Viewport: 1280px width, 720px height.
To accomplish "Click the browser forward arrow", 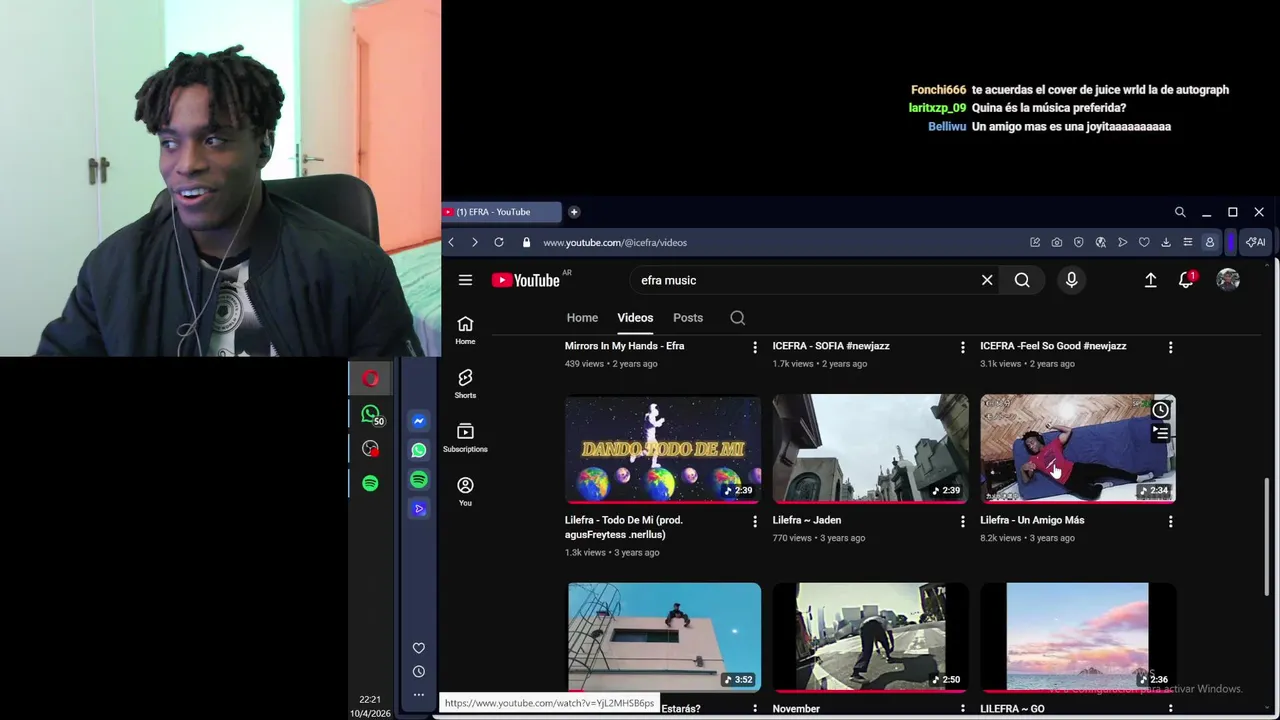I will pos(474,242).
